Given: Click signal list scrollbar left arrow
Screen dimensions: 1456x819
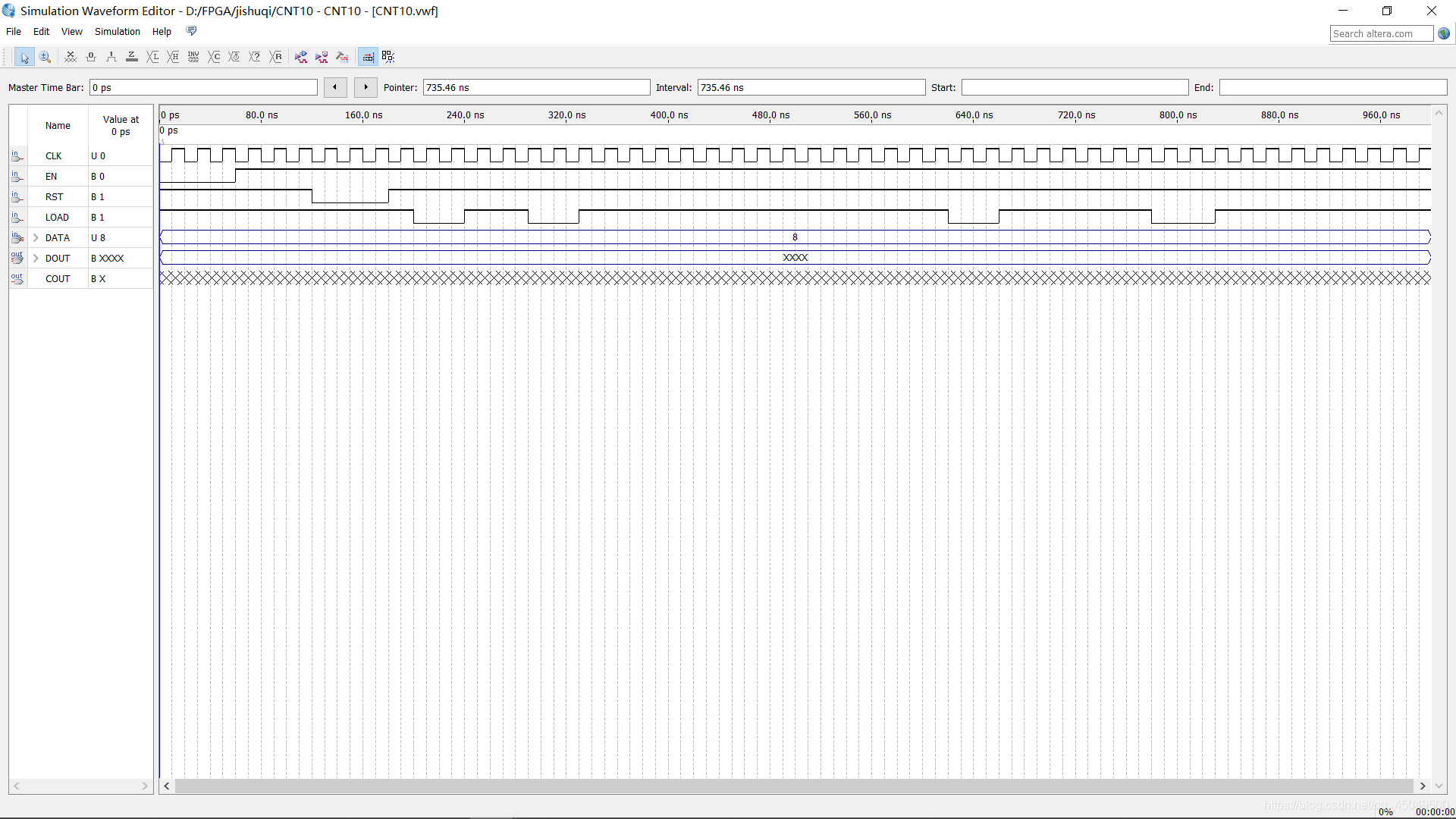Looking at the screenshot, I should (17, 786).
